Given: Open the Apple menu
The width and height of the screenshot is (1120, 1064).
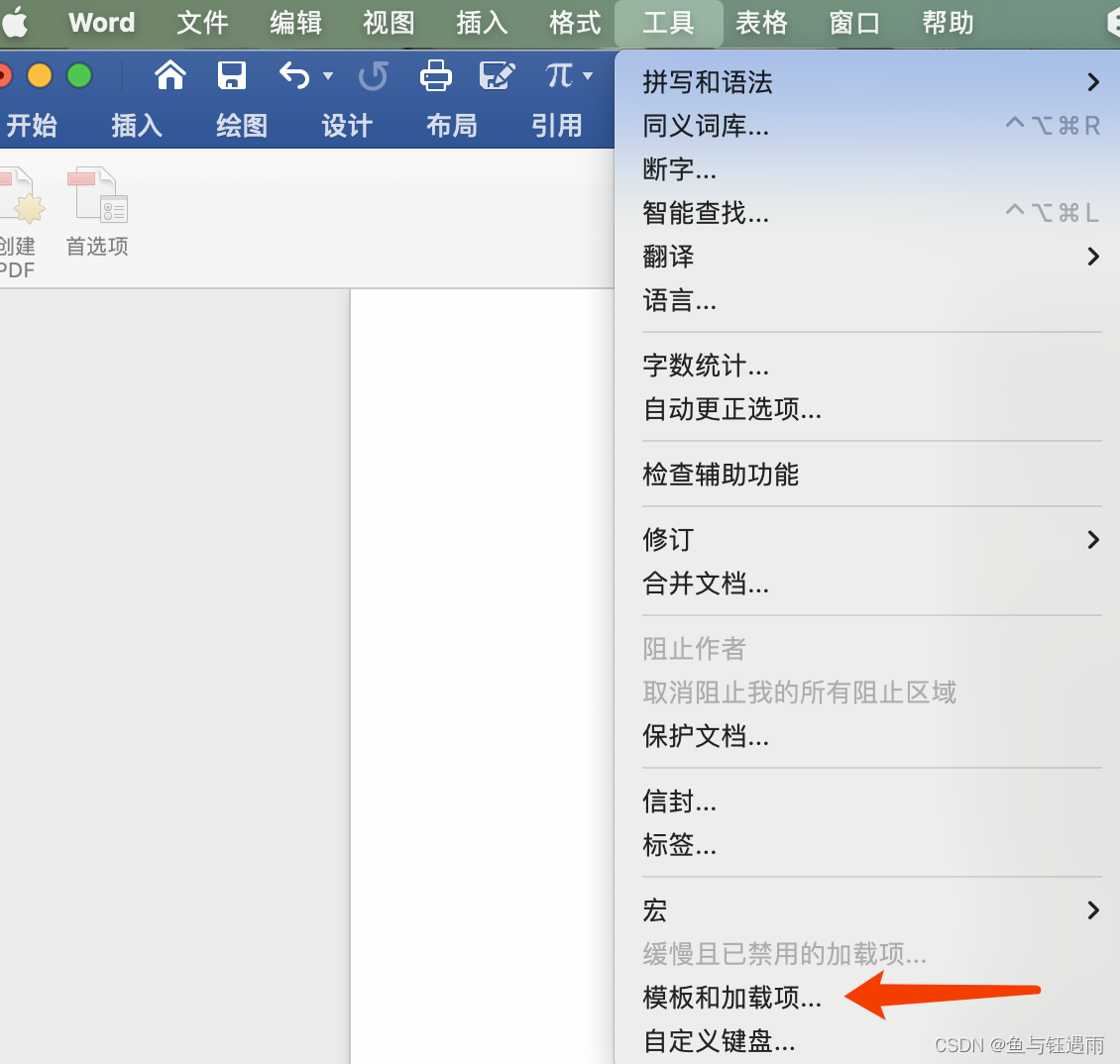Looking at the screenshot, I should pyautogui.click(x=15, y=22).
